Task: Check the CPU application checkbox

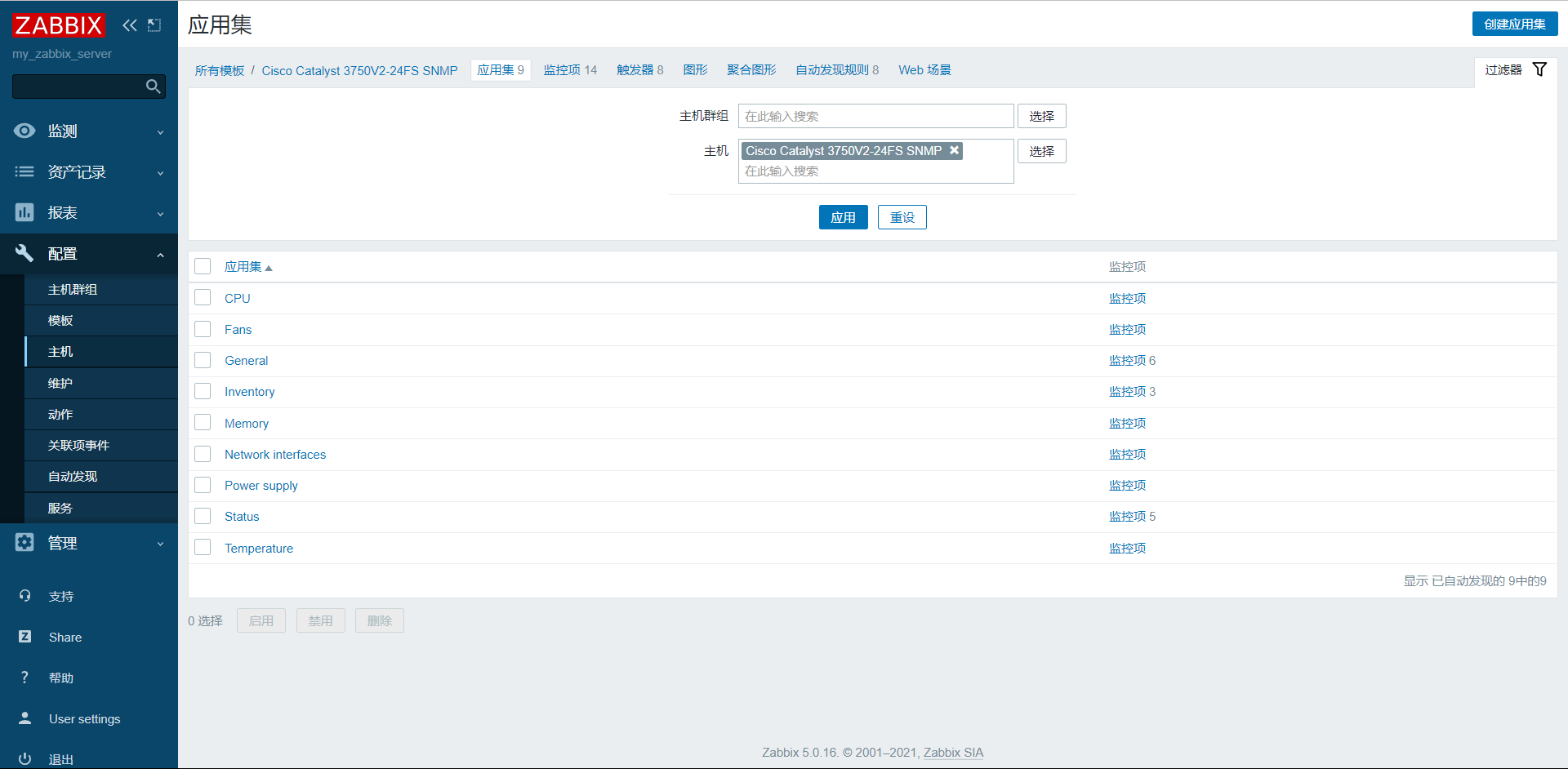Action: [x=203, y=297]
